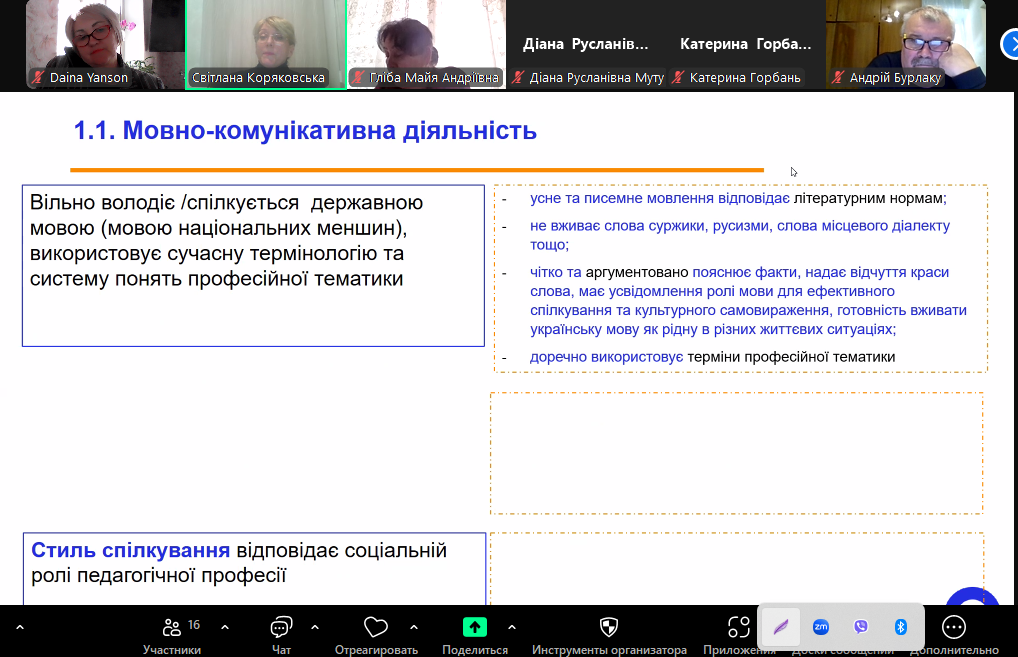The image size is (1018, 657).
Task: Open Инструменты организатора shield icon
Action: click(x=608, y=628)
